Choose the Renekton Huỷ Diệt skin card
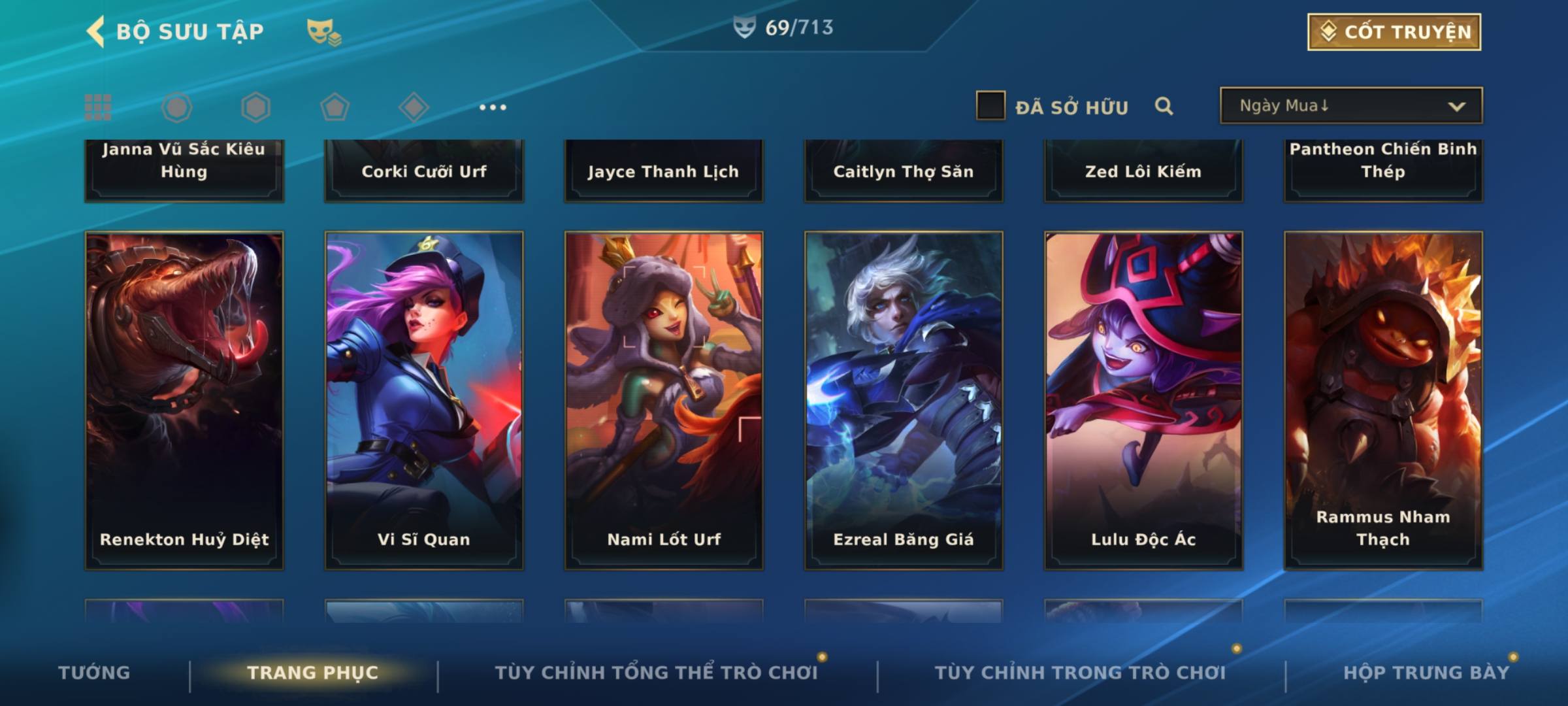Image resolution: width=1568 pixels, height=706 pixels. pyautogui.click(x=184, y=401)
